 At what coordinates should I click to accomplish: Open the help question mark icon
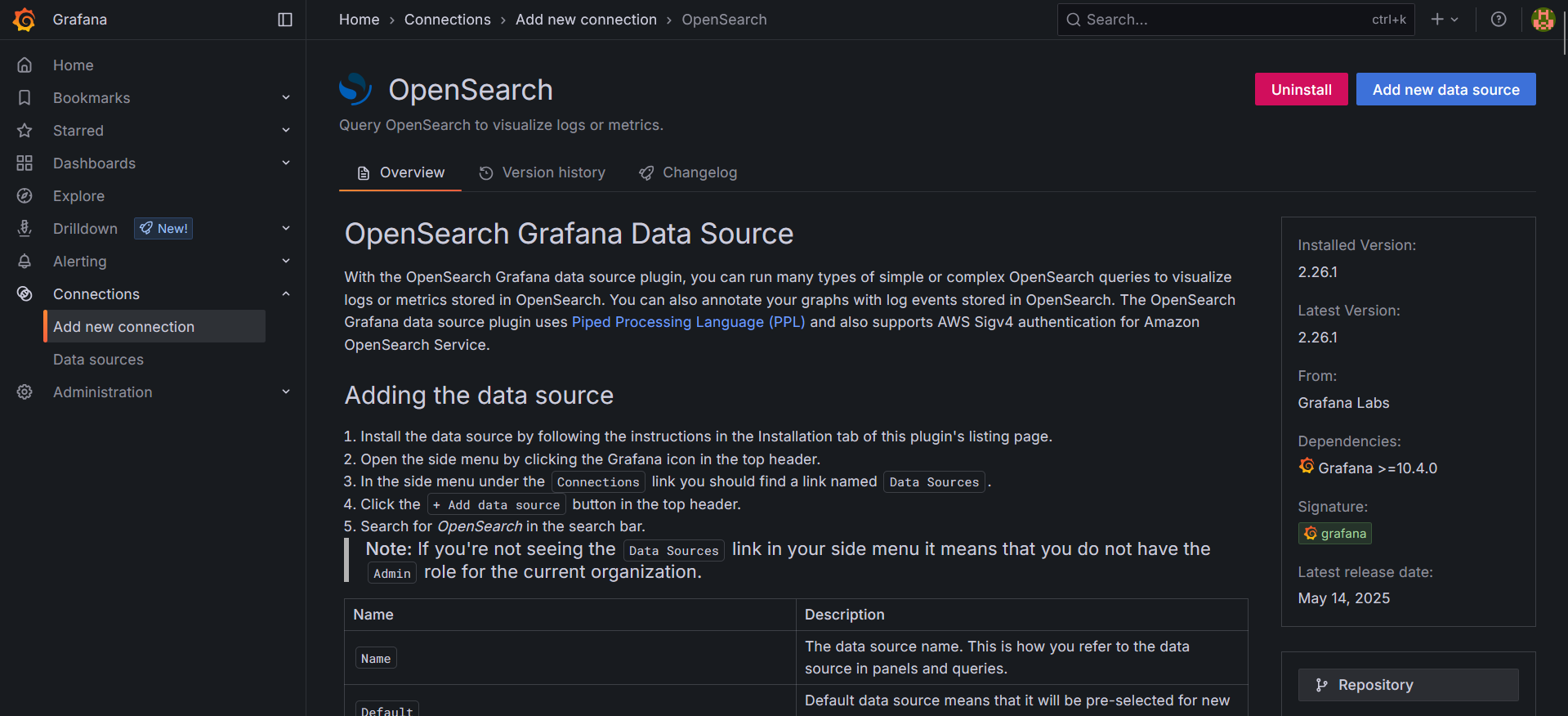(1499, 20)
